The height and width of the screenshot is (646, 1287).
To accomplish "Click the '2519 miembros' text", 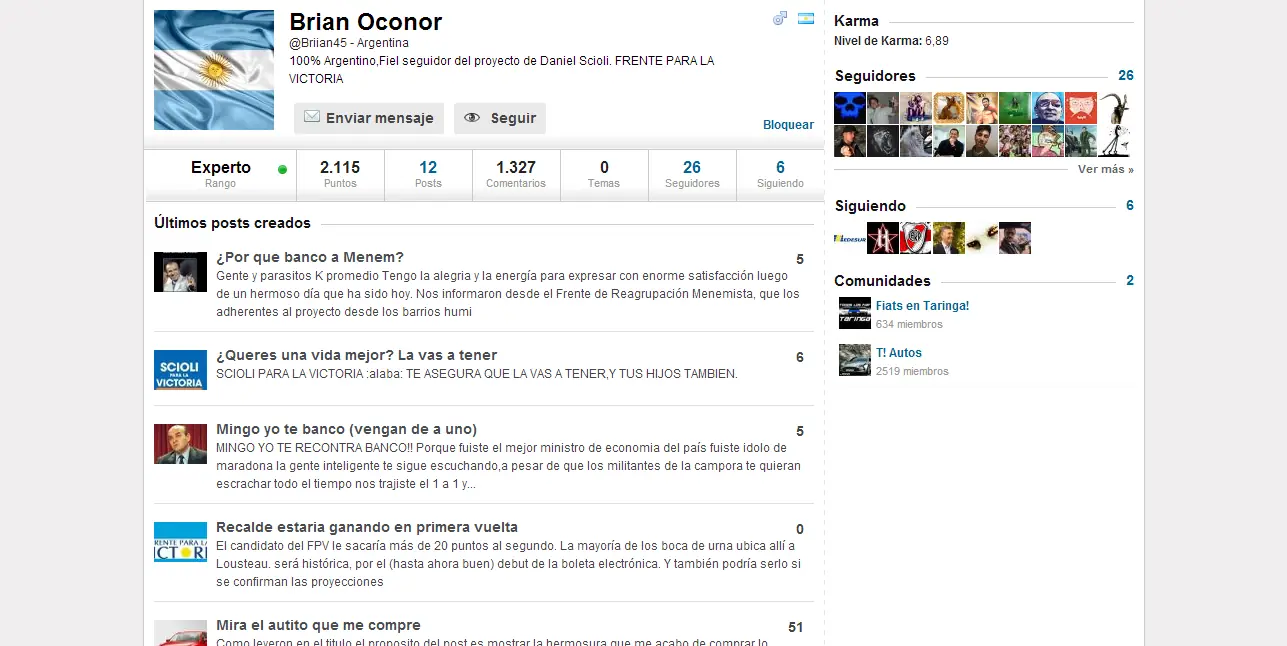I will coord(912,371).
